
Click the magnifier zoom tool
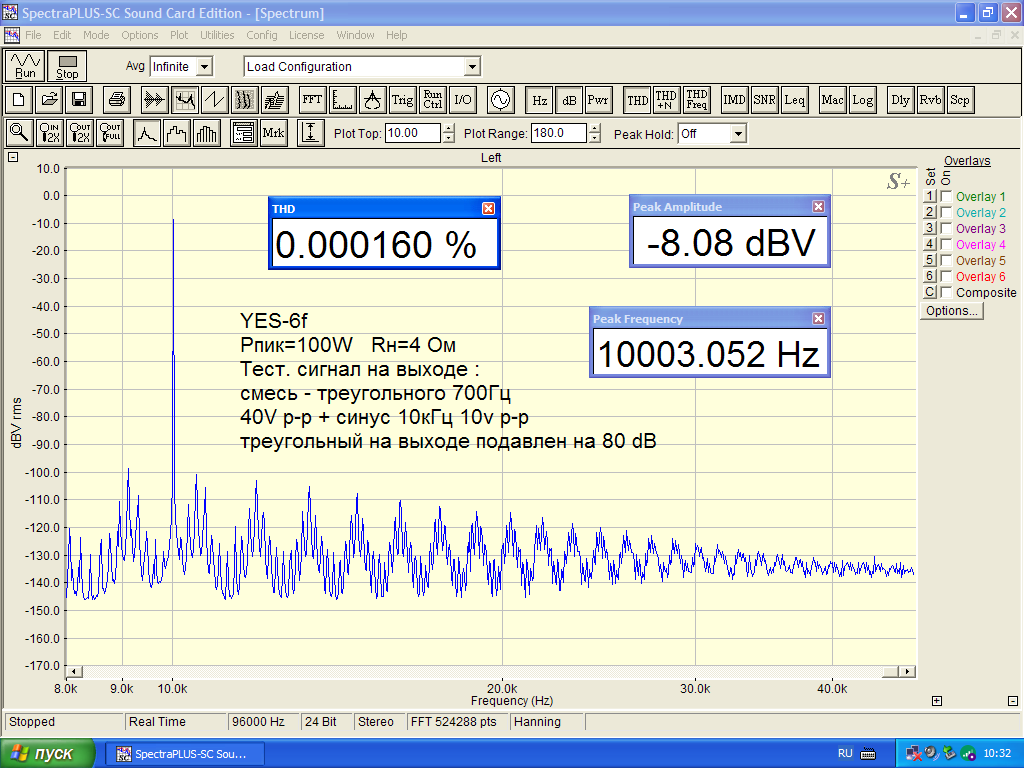(20, 133)
